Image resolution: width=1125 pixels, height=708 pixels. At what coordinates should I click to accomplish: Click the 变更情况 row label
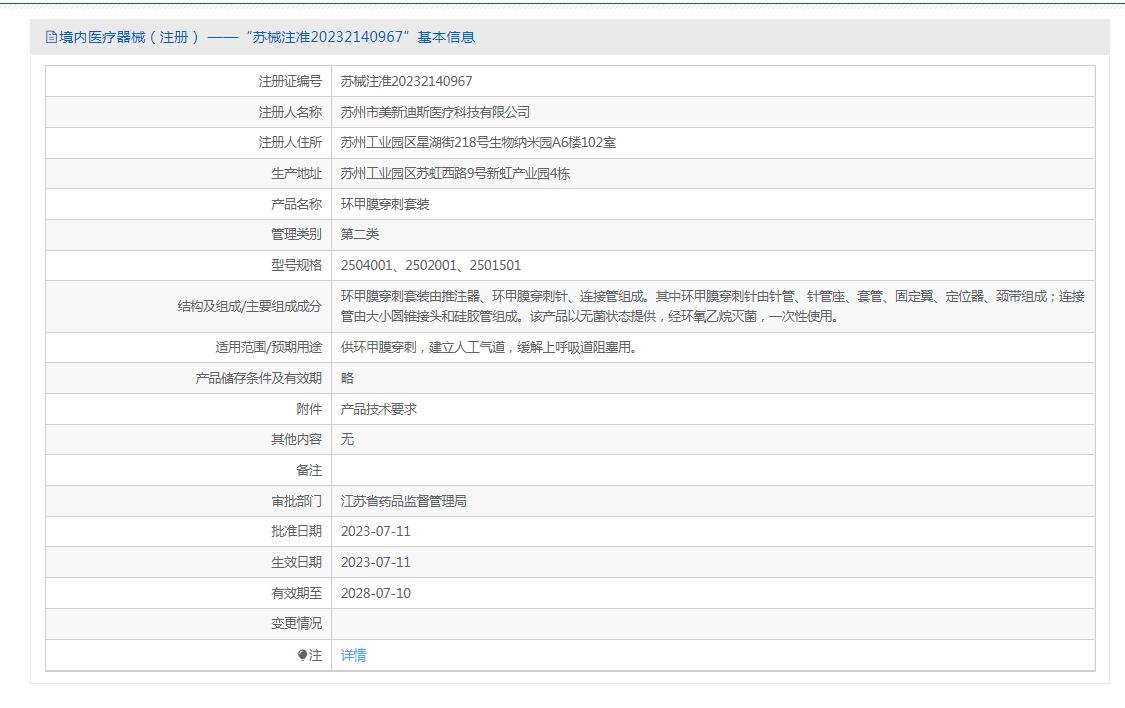coord(296,624)
